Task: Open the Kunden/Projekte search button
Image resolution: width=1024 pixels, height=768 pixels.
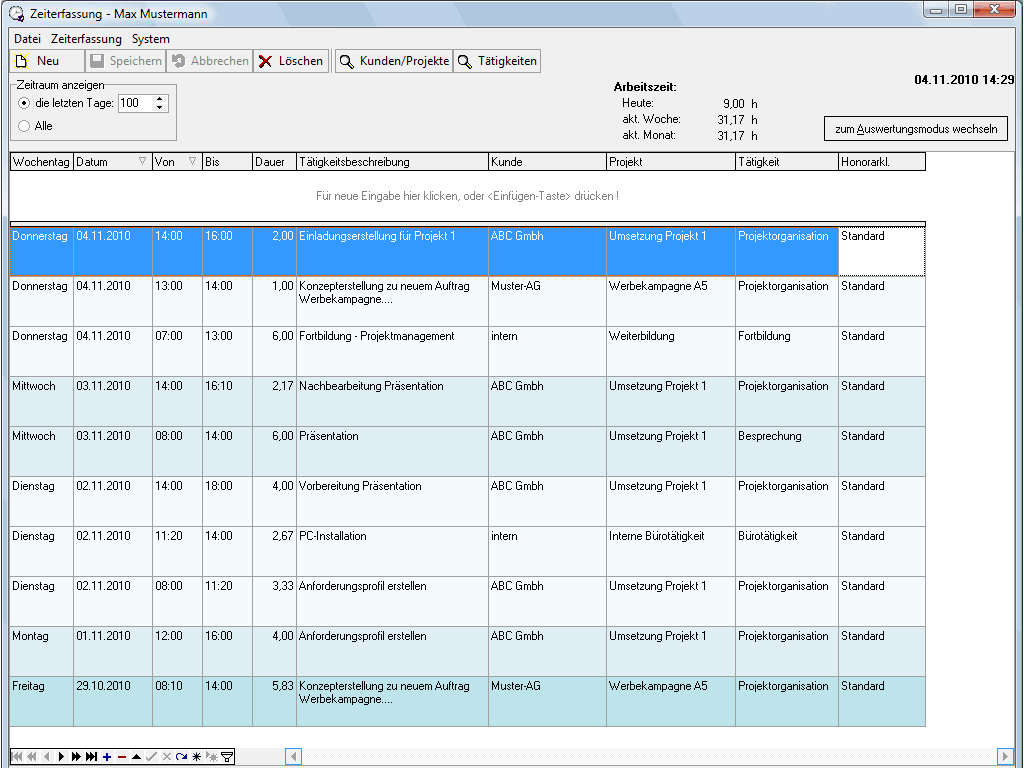Action: tap(394, 61)
